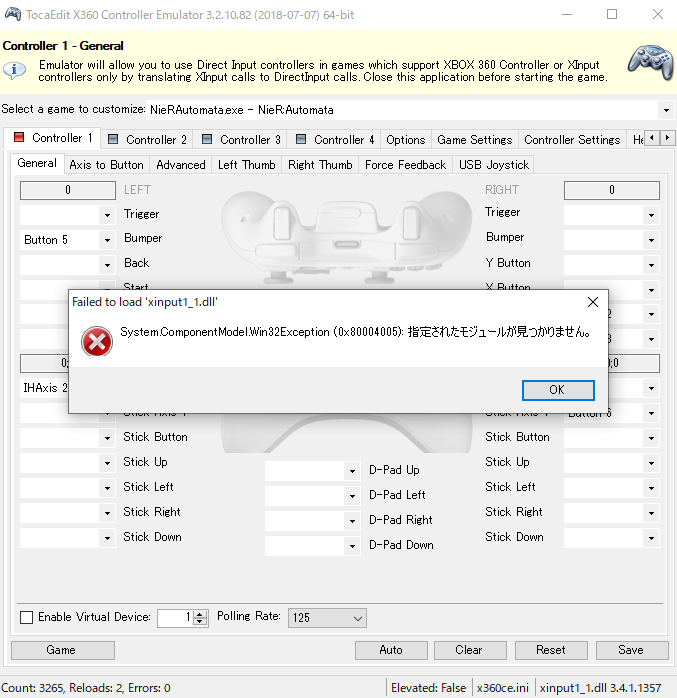Click the left Stick Down mapping field
This screenshot has width=677, height=698.
click(60, 538)
